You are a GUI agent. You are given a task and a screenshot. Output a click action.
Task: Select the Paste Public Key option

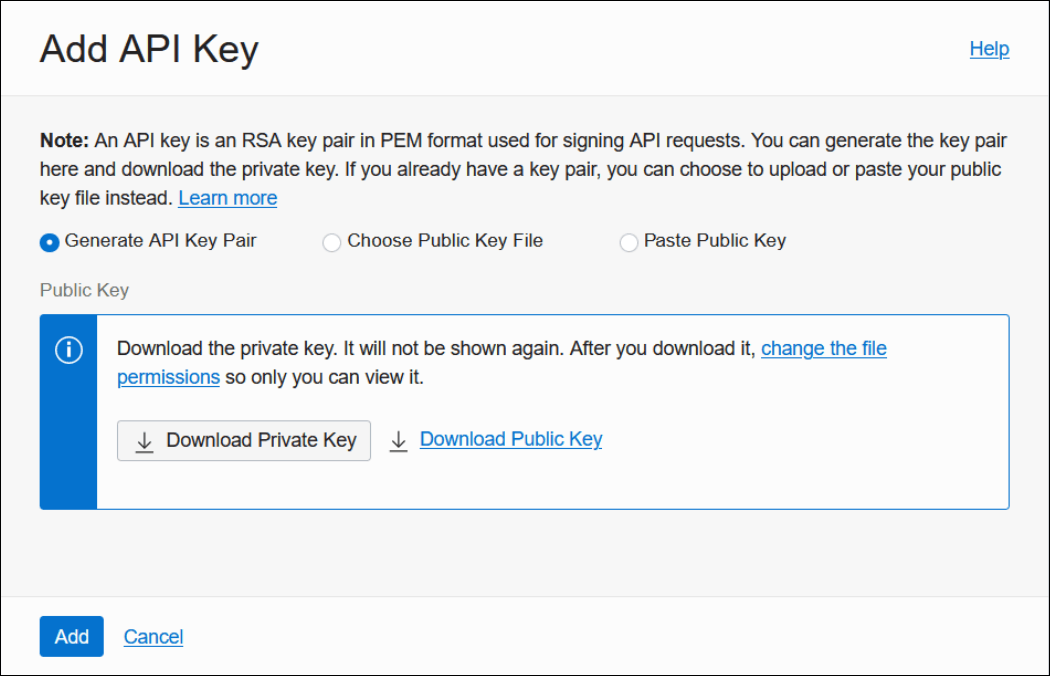click(x=628, y=241)
